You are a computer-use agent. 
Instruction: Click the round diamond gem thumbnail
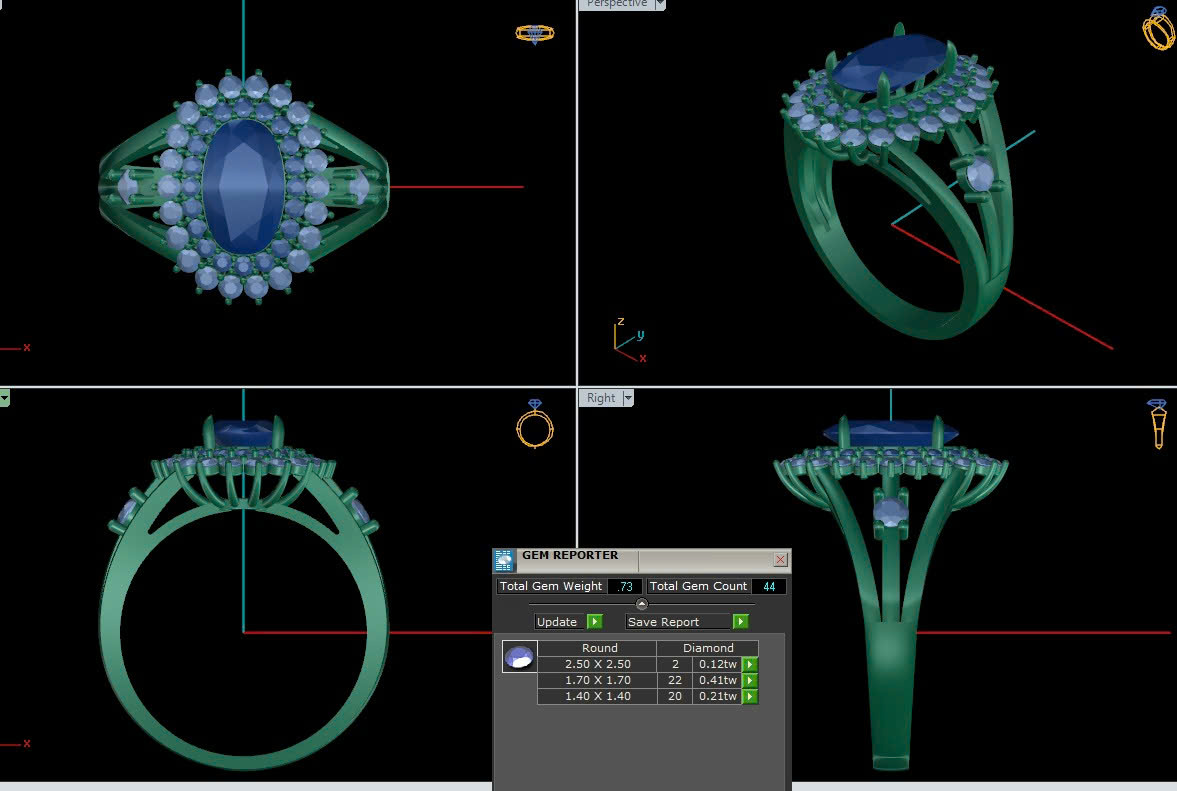pyautogui.click(x=519, y=657)
